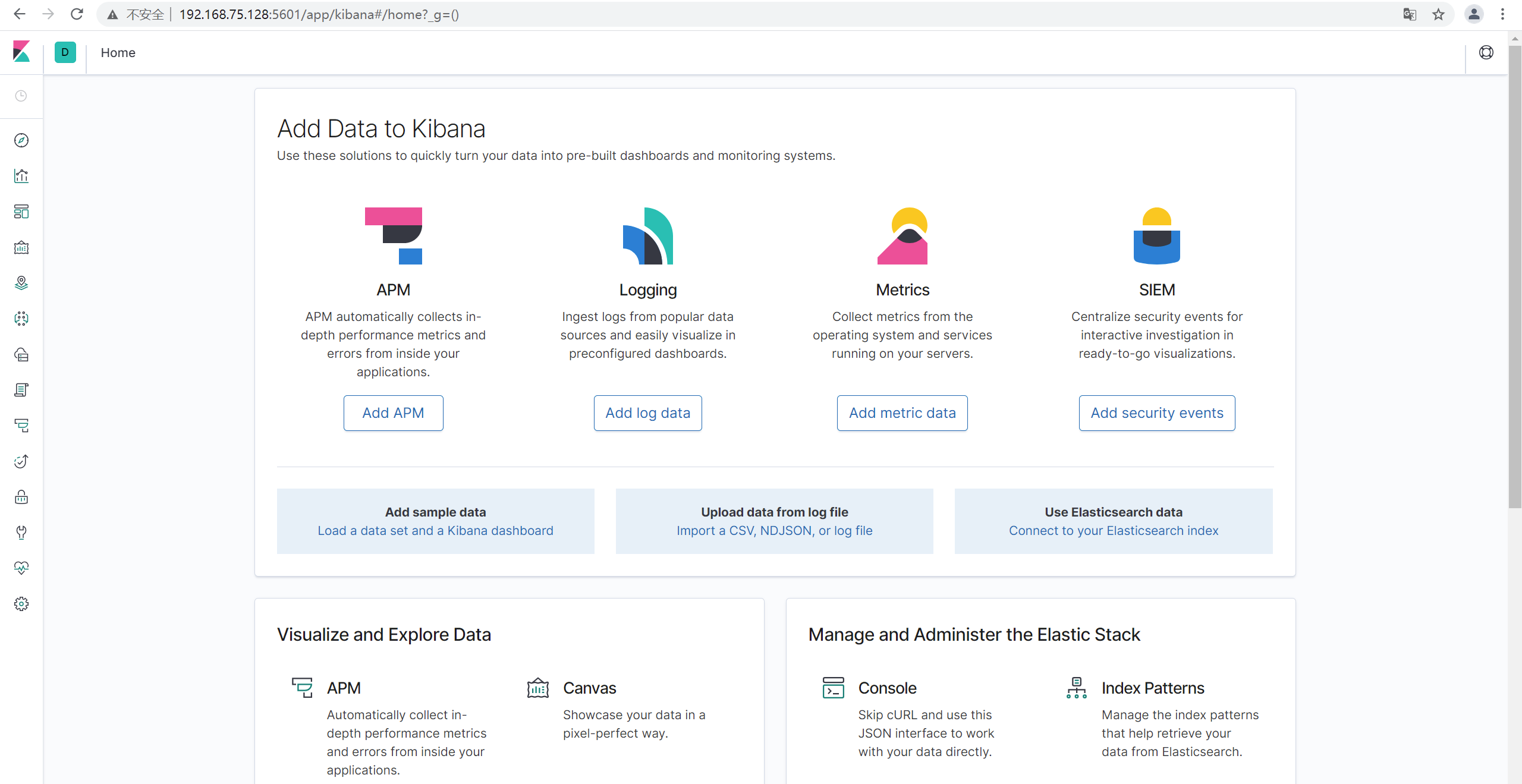Open Maps from the sidebar pin icon
The height and width of the screenshot is (784, 1522).
[x=21, y=283]
